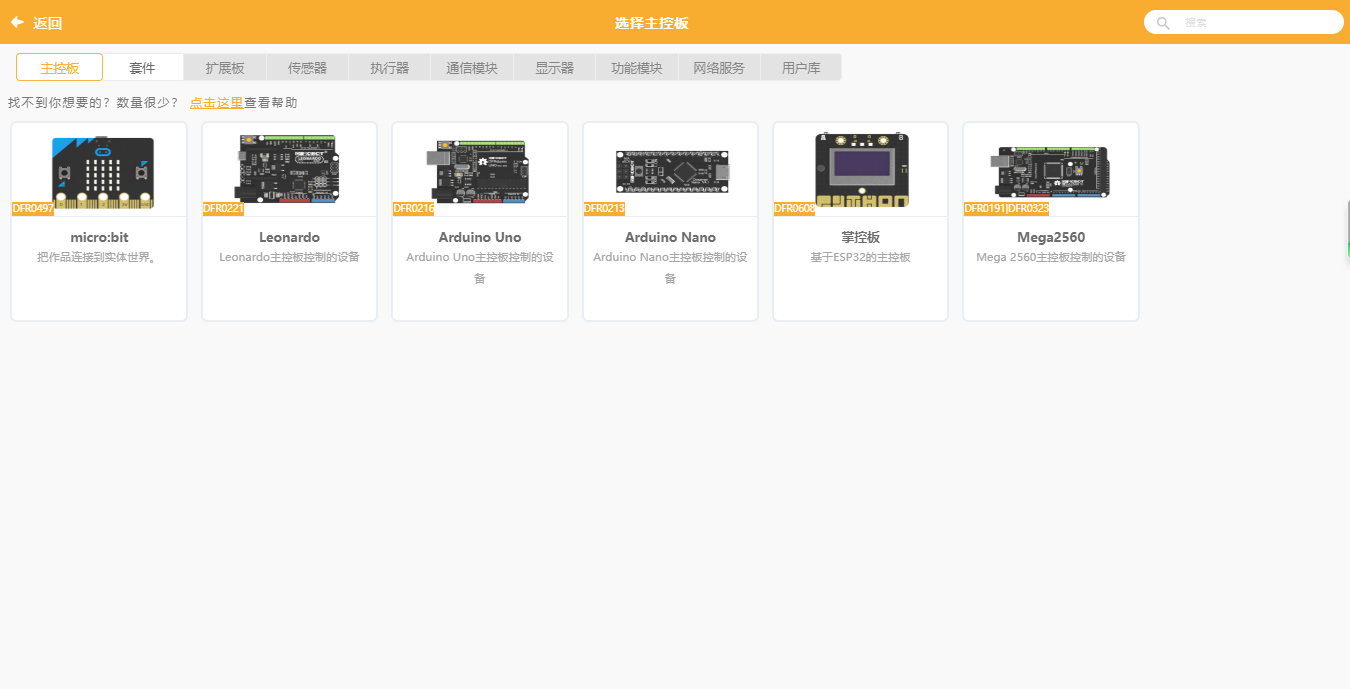The height and width of the screenshot is (689, 1350).
Task: Click the Arduino Nano主控板控制的设备 description
Action: click(x=671, y=267)
